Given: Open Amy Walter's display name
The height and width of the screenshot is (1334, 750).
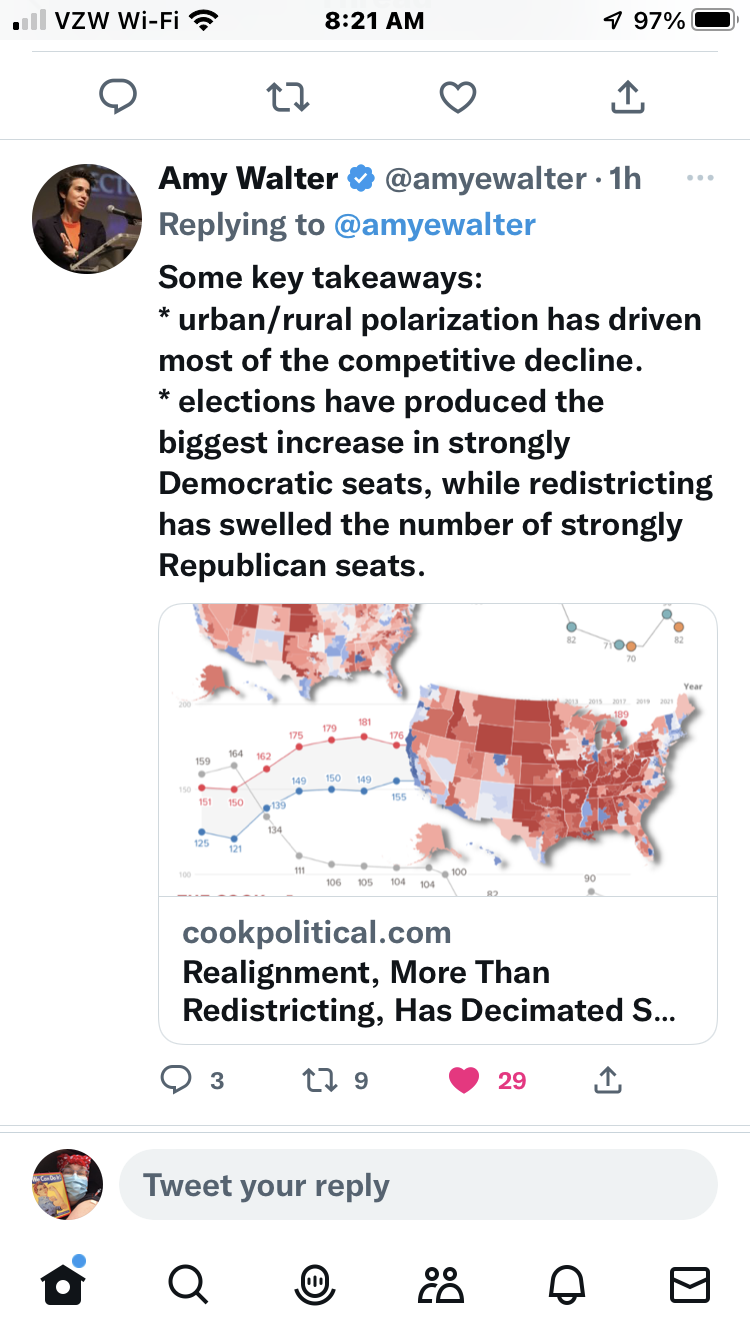Looking at the screenshot, I should click(248, 179).
